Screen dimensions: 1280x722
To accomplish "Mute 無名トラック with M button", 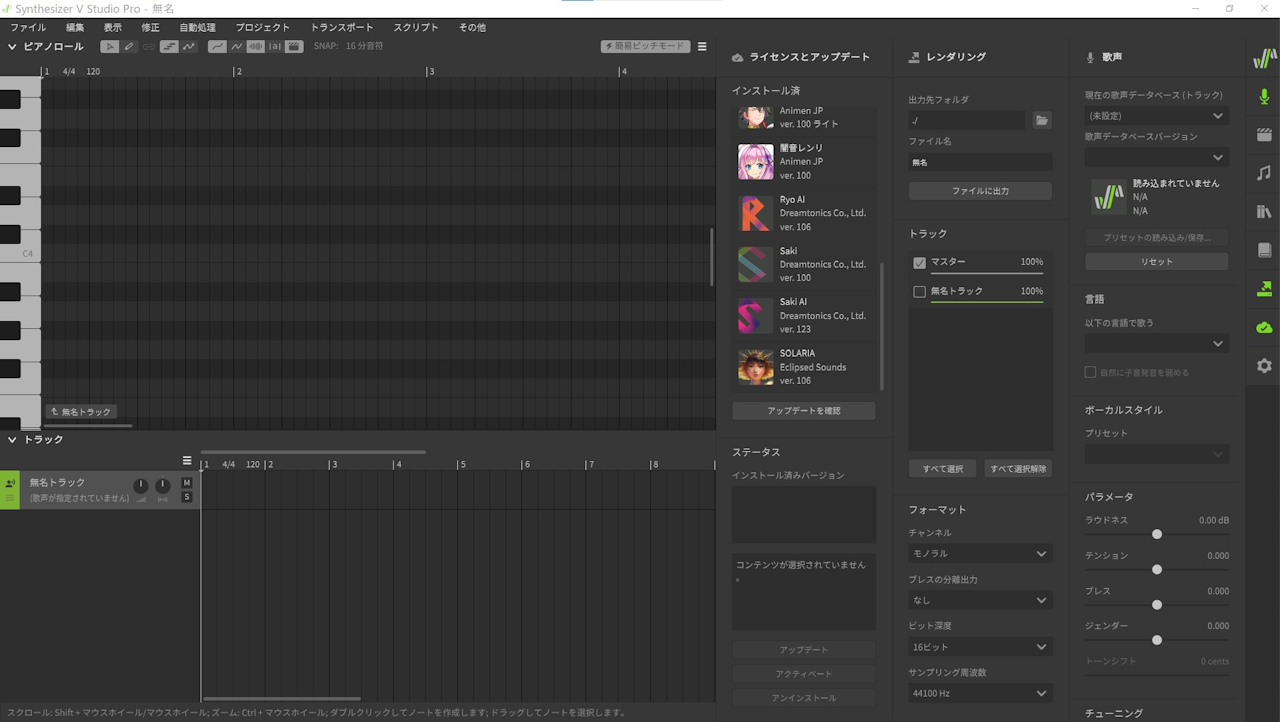I will 186,483.
